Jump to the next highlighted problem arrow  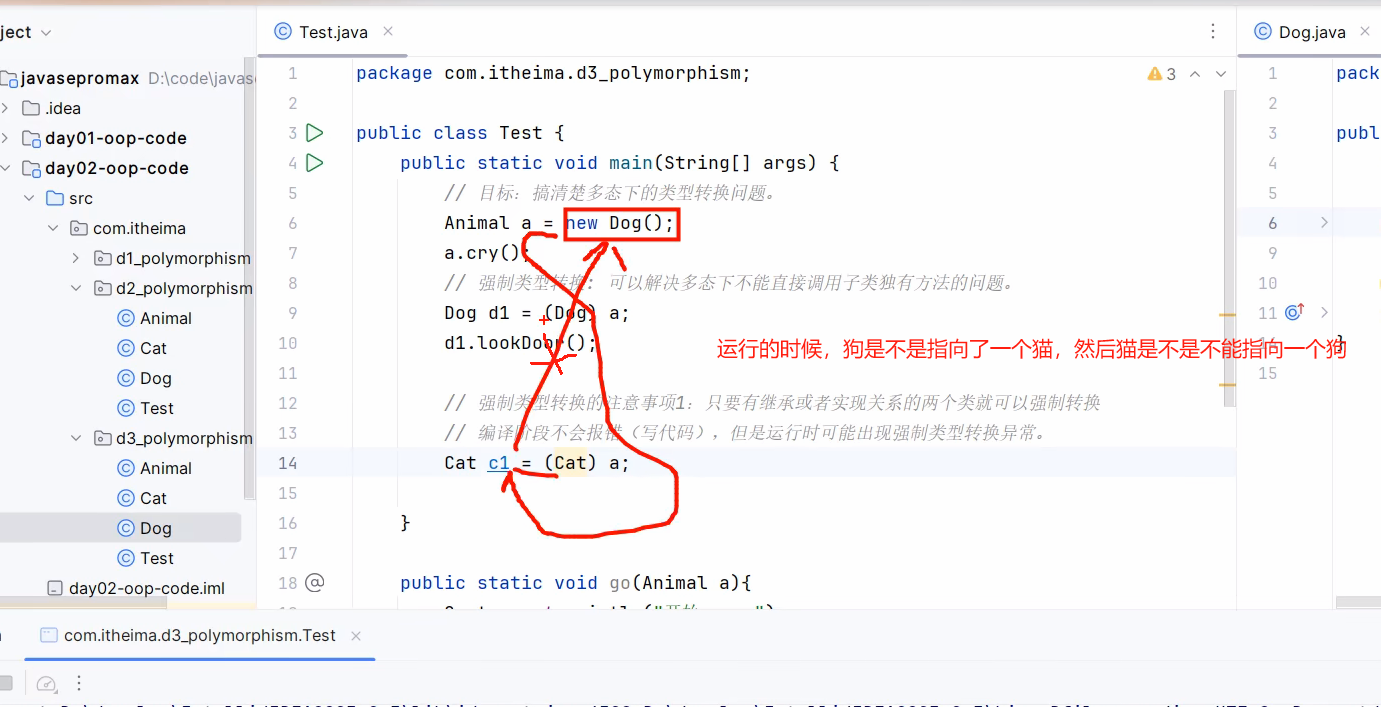(1221, 74)
